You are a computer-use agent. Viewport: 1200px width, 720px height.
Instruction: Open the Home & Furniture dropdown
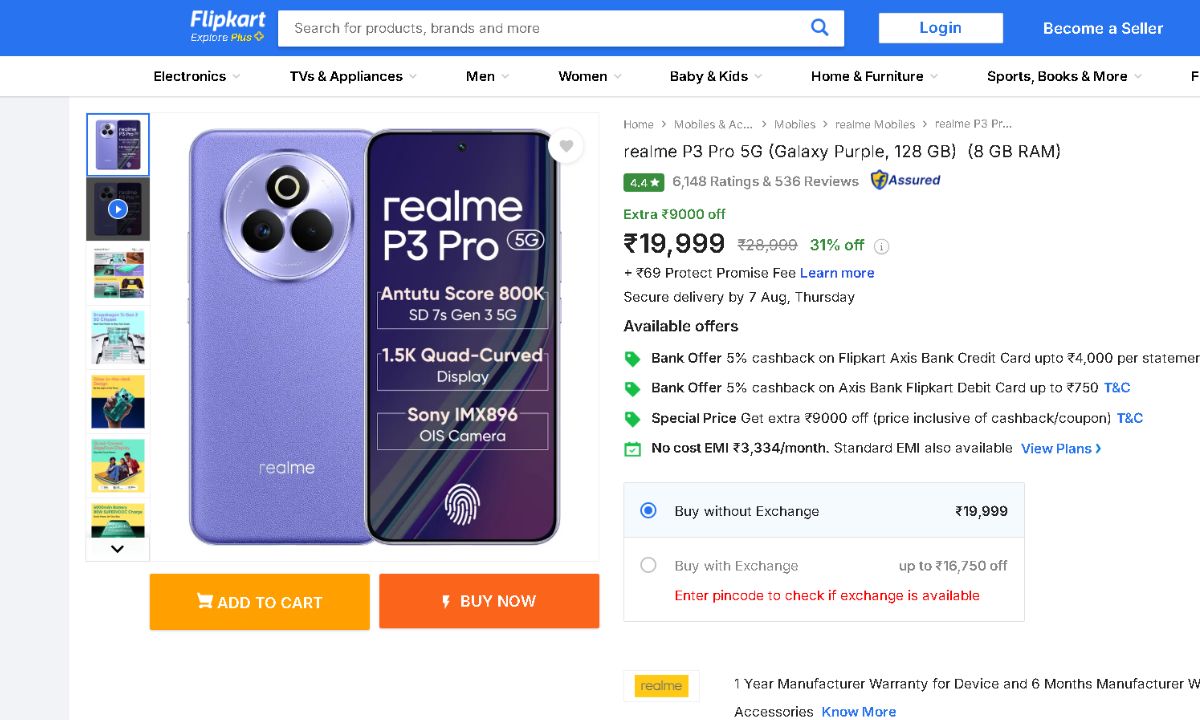click(x=874, y=76)
